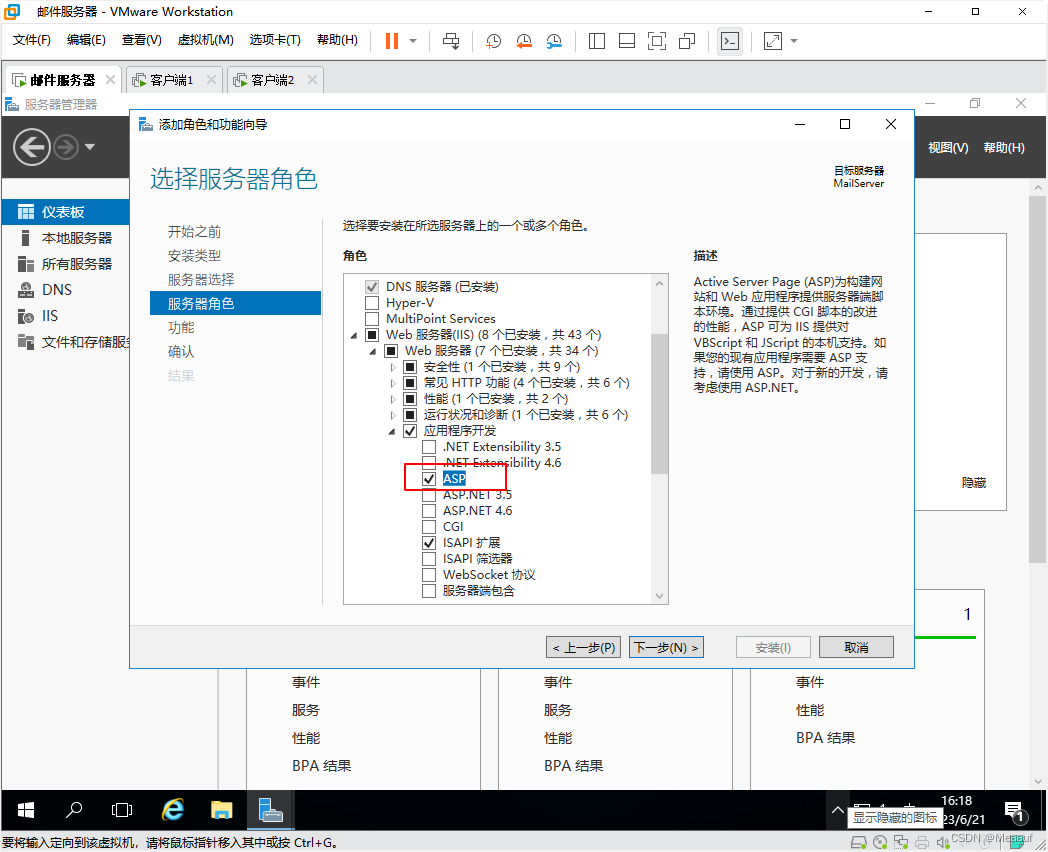Open the stretch display dropdown arrow
The width and height of the screenshot is (1048, 852).
(x=794, y=41)
